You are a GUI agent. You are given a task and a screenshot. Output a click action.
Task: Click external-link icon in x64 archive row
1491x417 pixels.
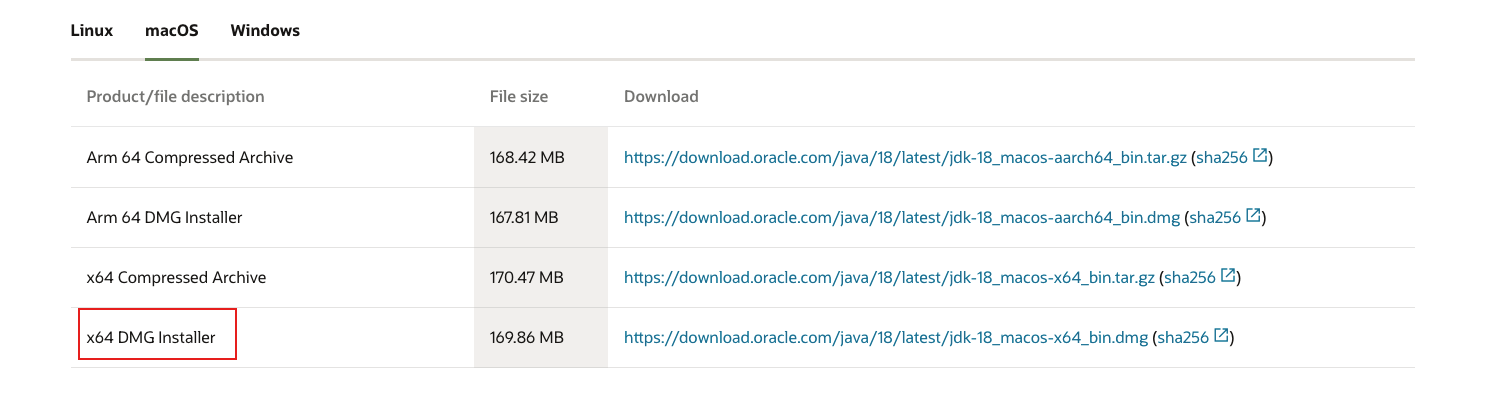click(x=1228, y=276)
